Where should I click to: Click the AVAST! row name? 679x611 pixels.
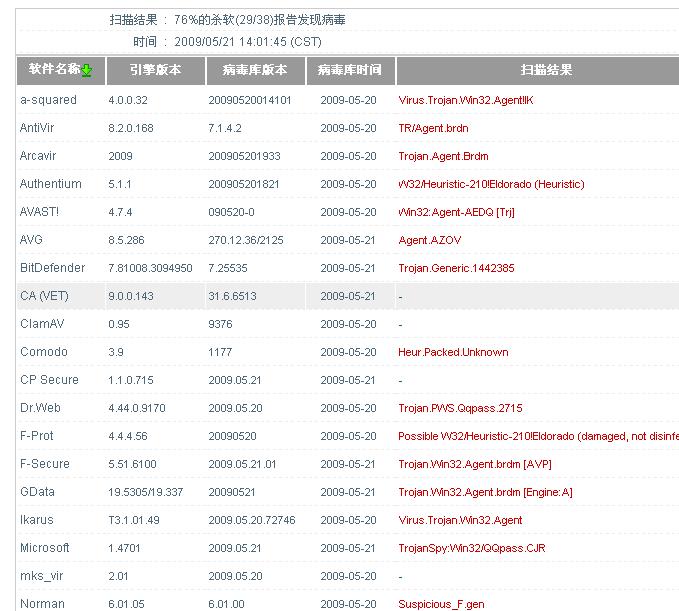click(x=39, y=212)
